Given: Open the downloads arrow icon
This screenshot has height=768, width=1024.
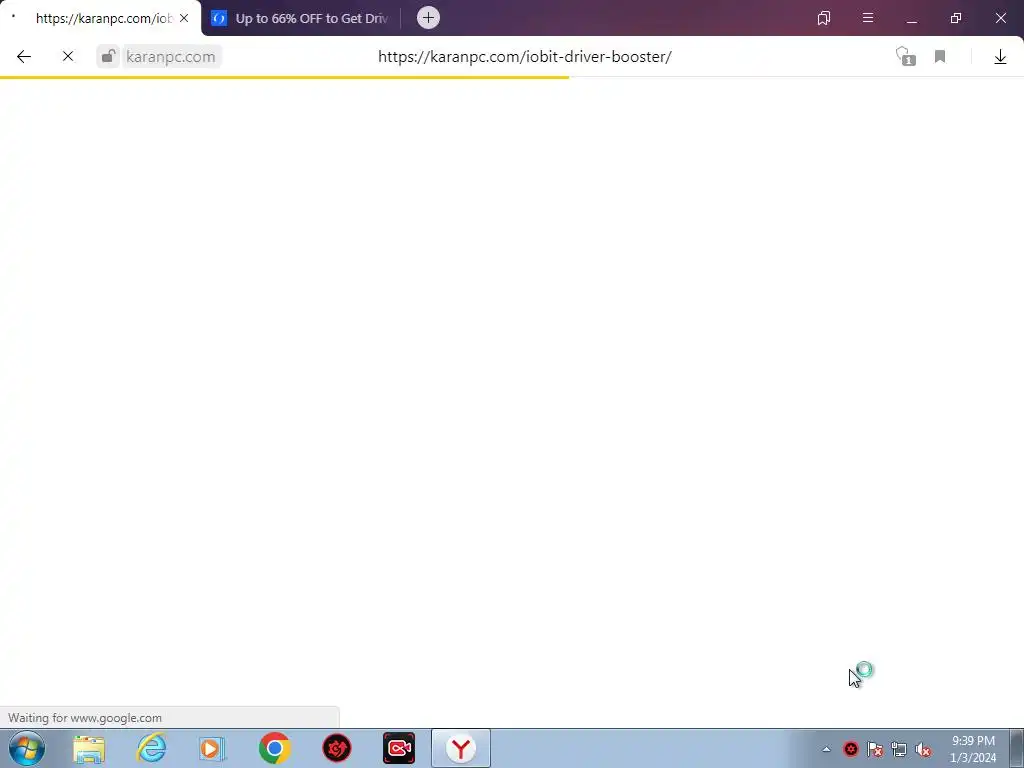Looking at the screenshot, I should click(1000, 57).
